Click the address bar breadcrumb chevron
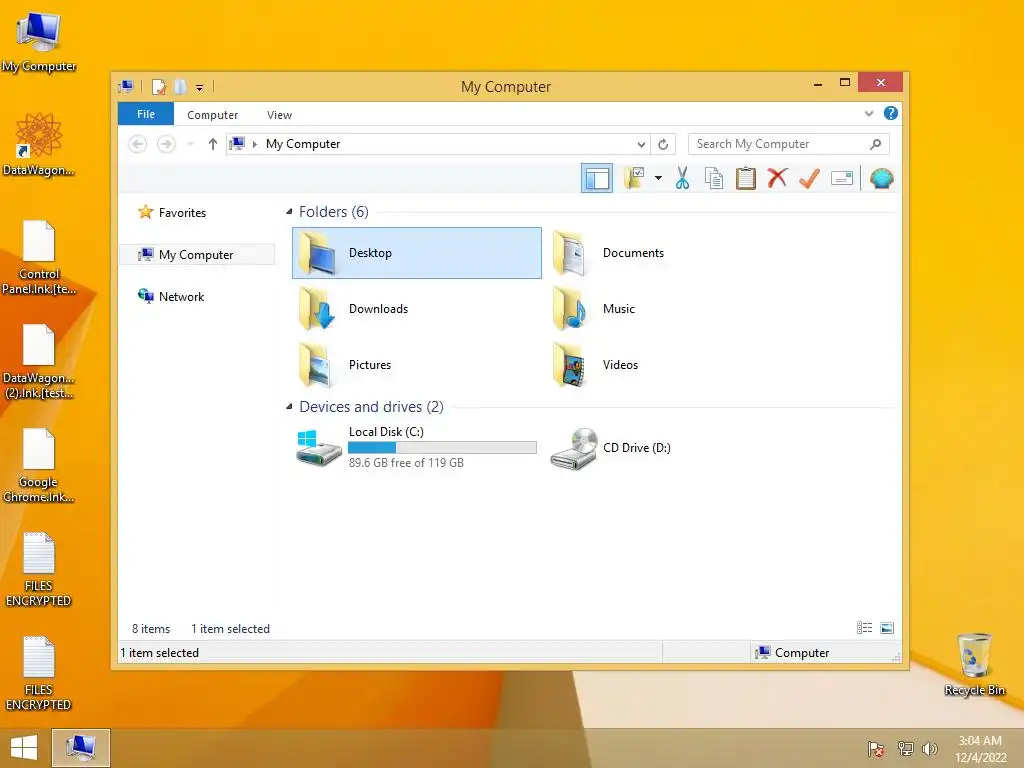 (255, 144)
